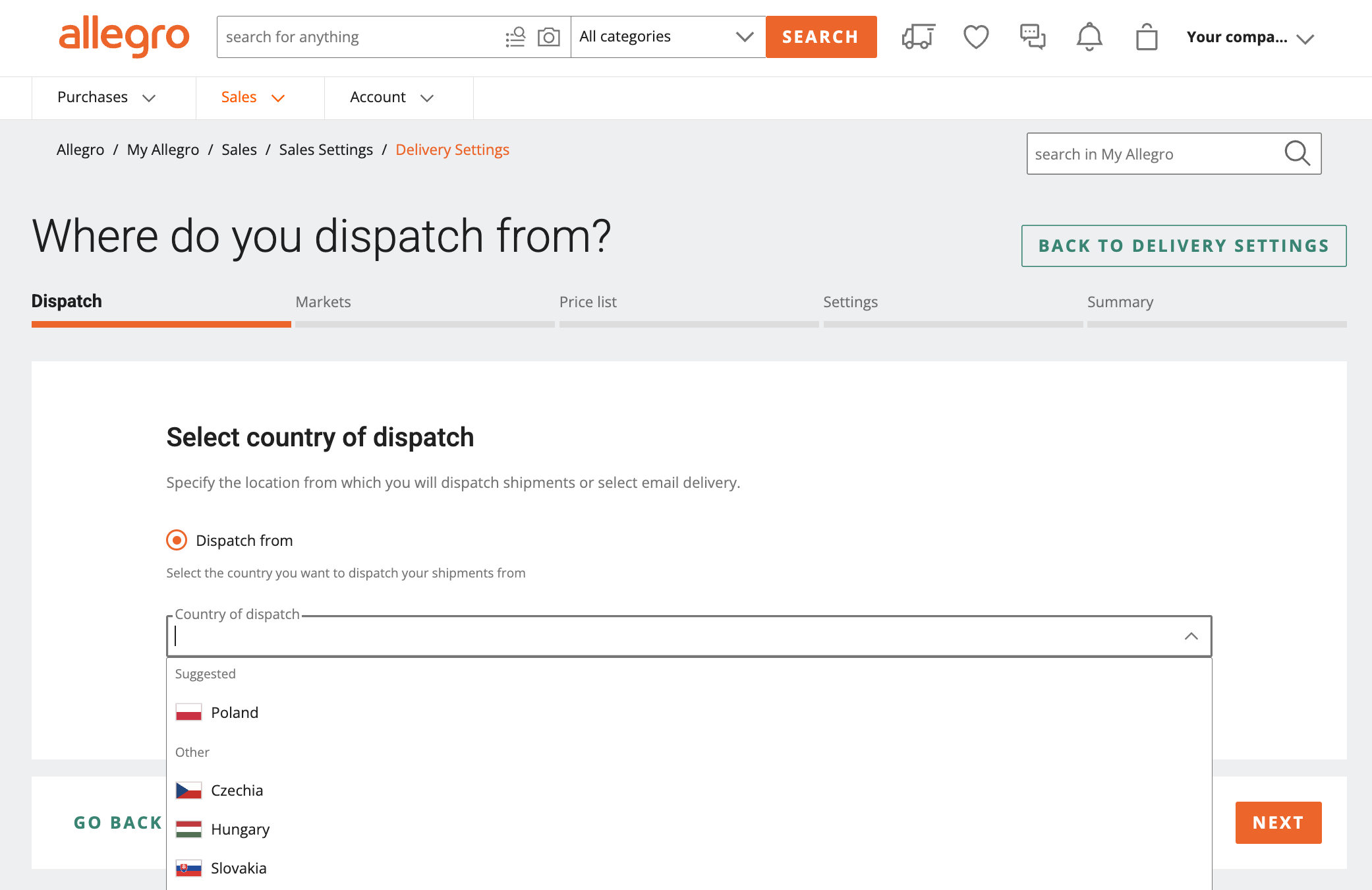This screenshot has height=890, width=1372.
Task: Choose Slovakia from the country list
Action: click(x=689, y=868)
